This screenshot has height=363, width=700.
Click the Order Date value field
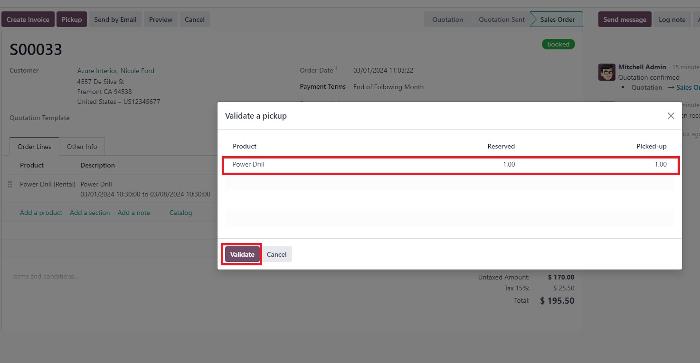coord(383,71)
